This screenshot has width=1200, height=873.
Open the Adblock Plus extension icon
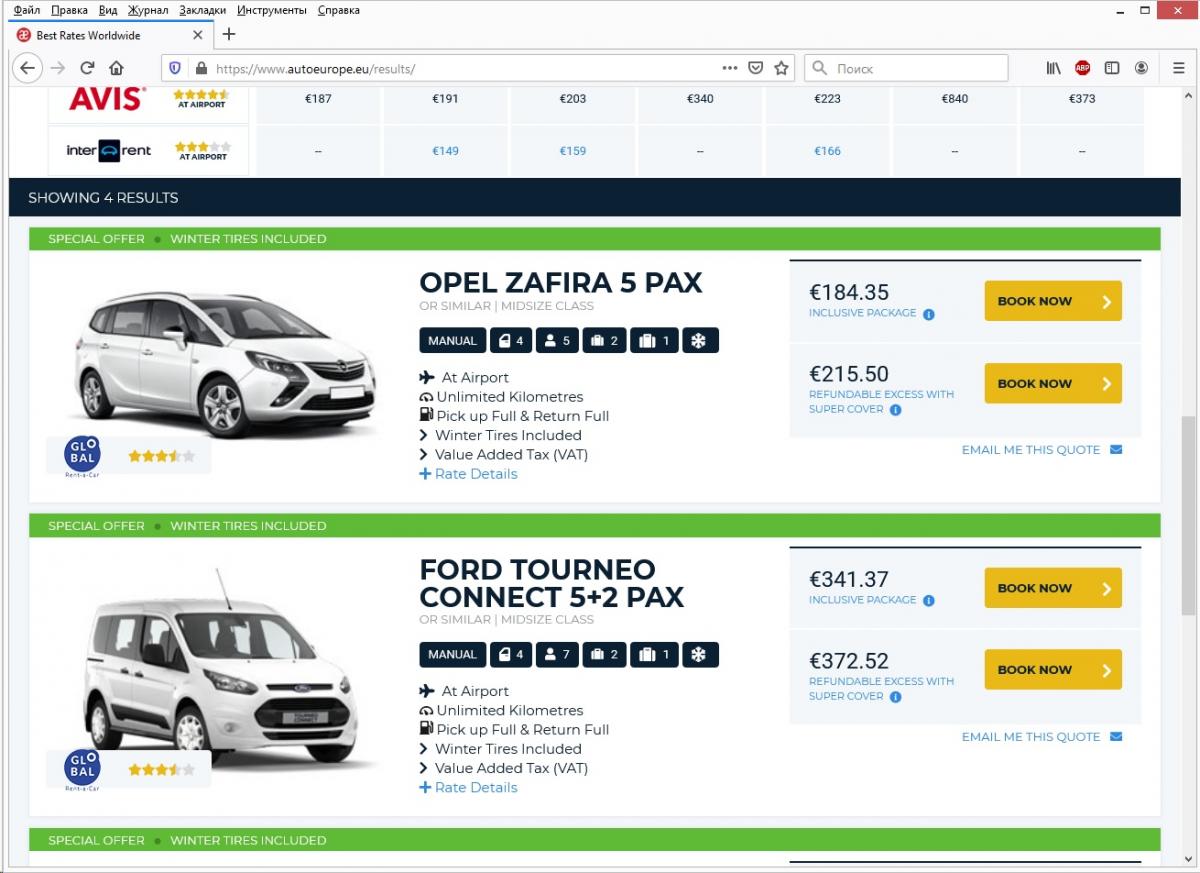click(x=1083, y=68)
